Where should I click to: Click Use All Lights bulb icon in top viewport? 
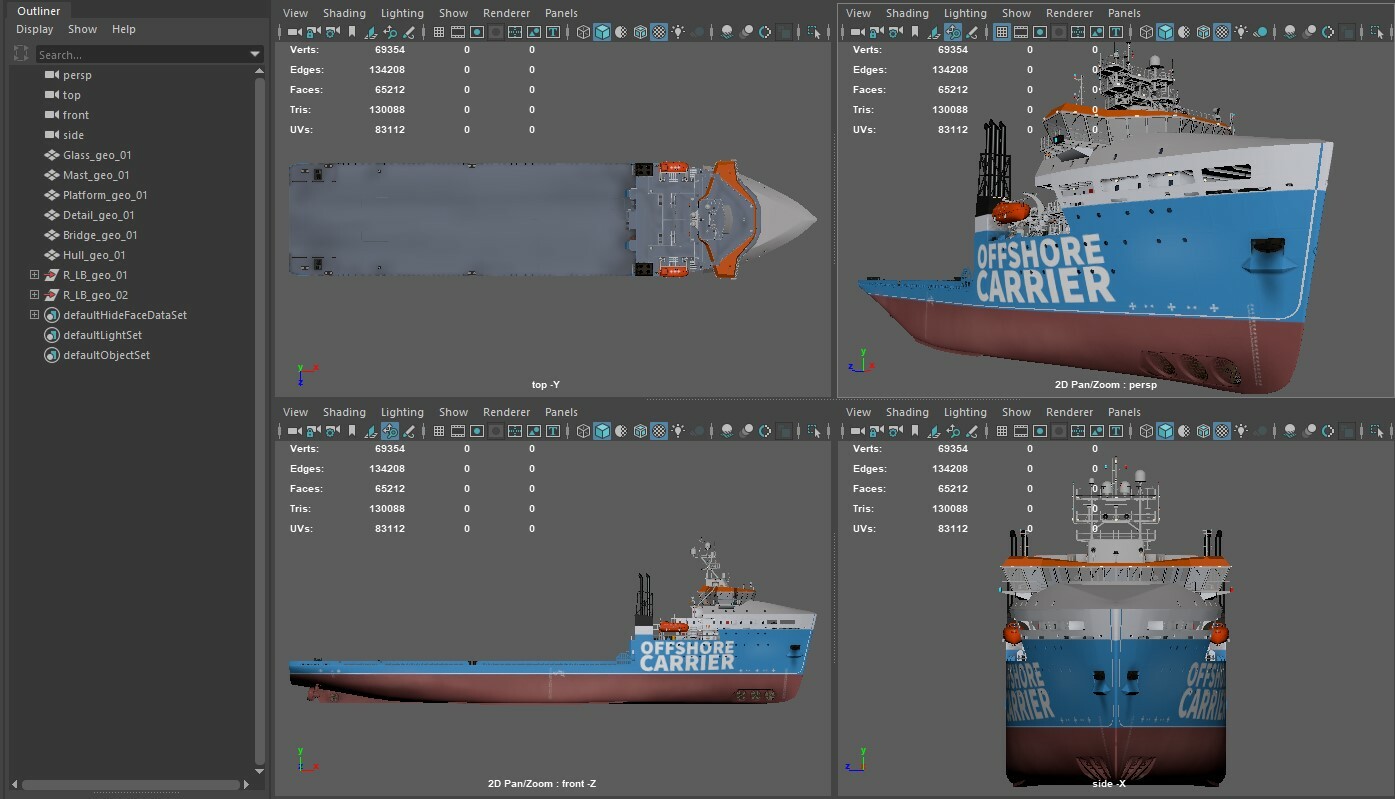(678, 32)
